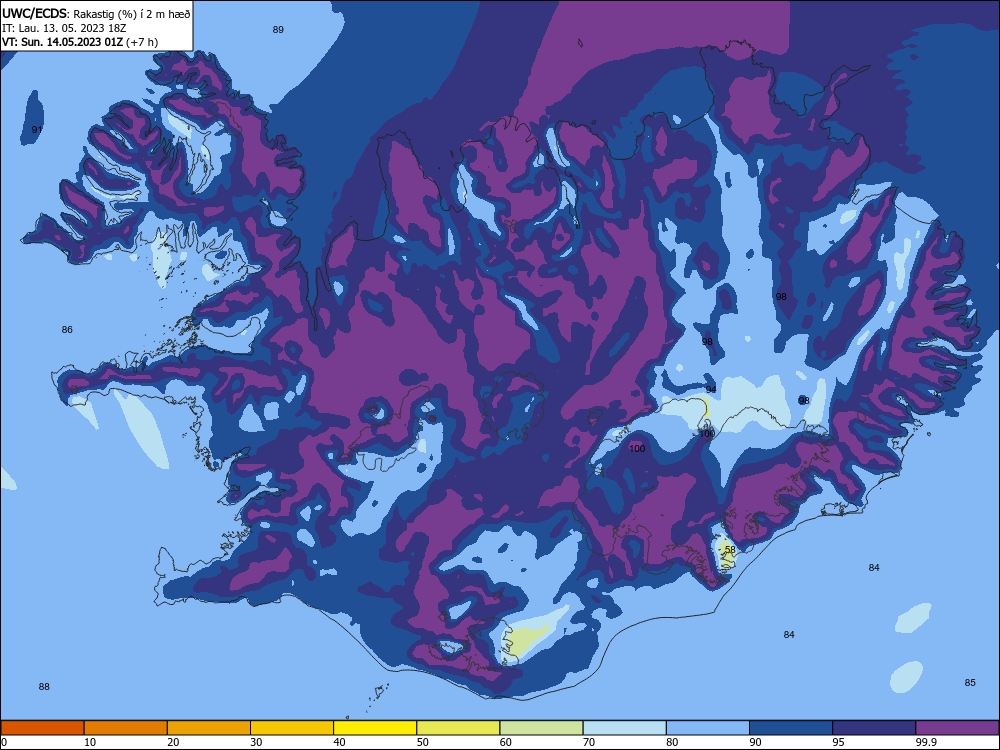Click the initial time line 'IT: Lau. 13. 05. 2023 18Z'
1000x750 pixels.
[64, 28]
